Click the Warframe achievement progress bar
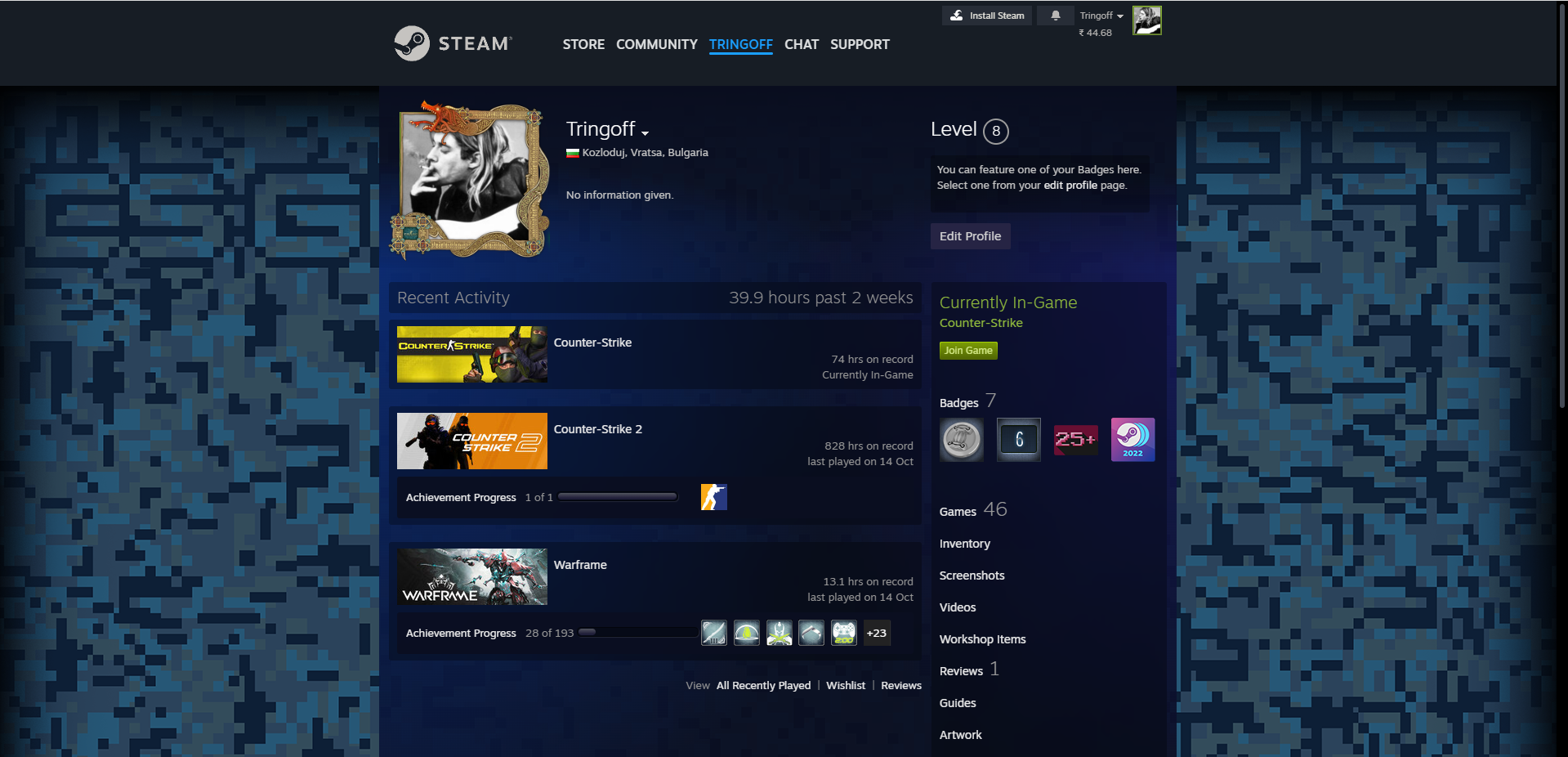The width and height of the screenshot is (1568, 757). [x=637, y=633]
